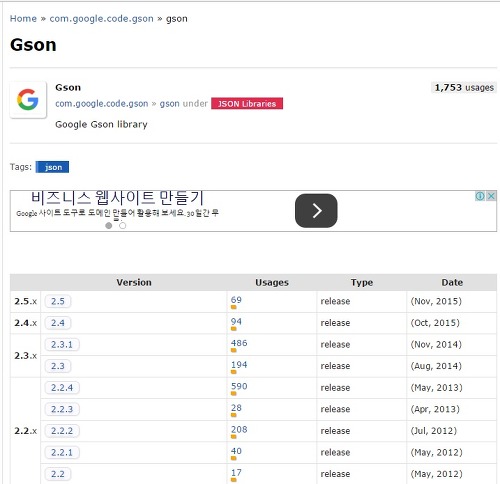Open version 2.2

(58, 474)
